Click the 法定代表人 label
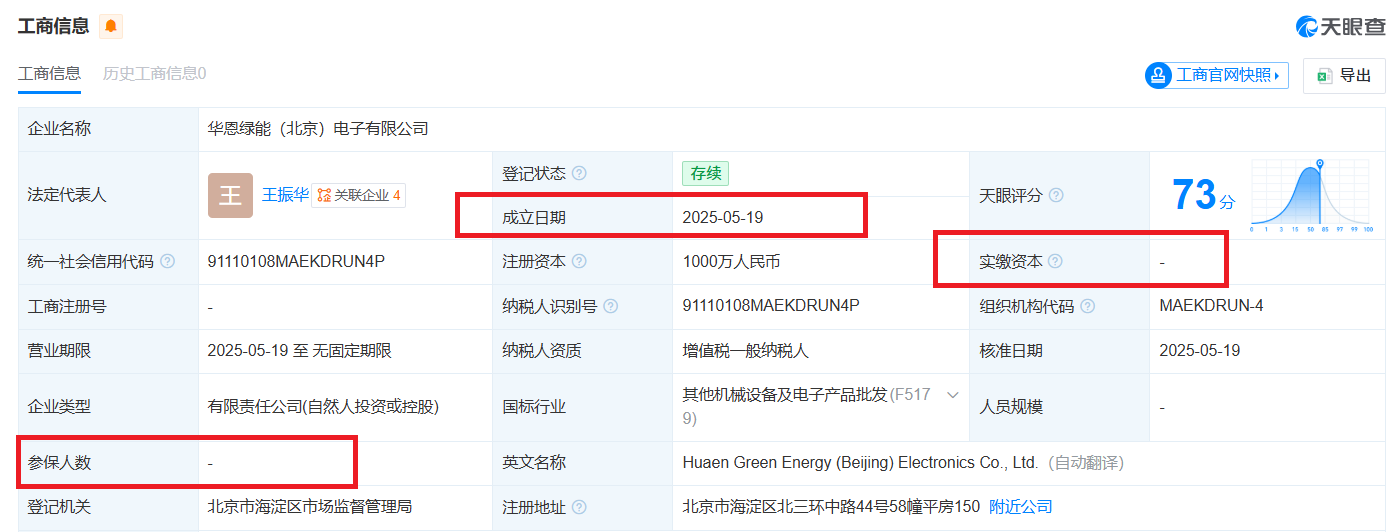Viewport: 1399px width, 532px height. pyautogui.click(x=67, y=195)
